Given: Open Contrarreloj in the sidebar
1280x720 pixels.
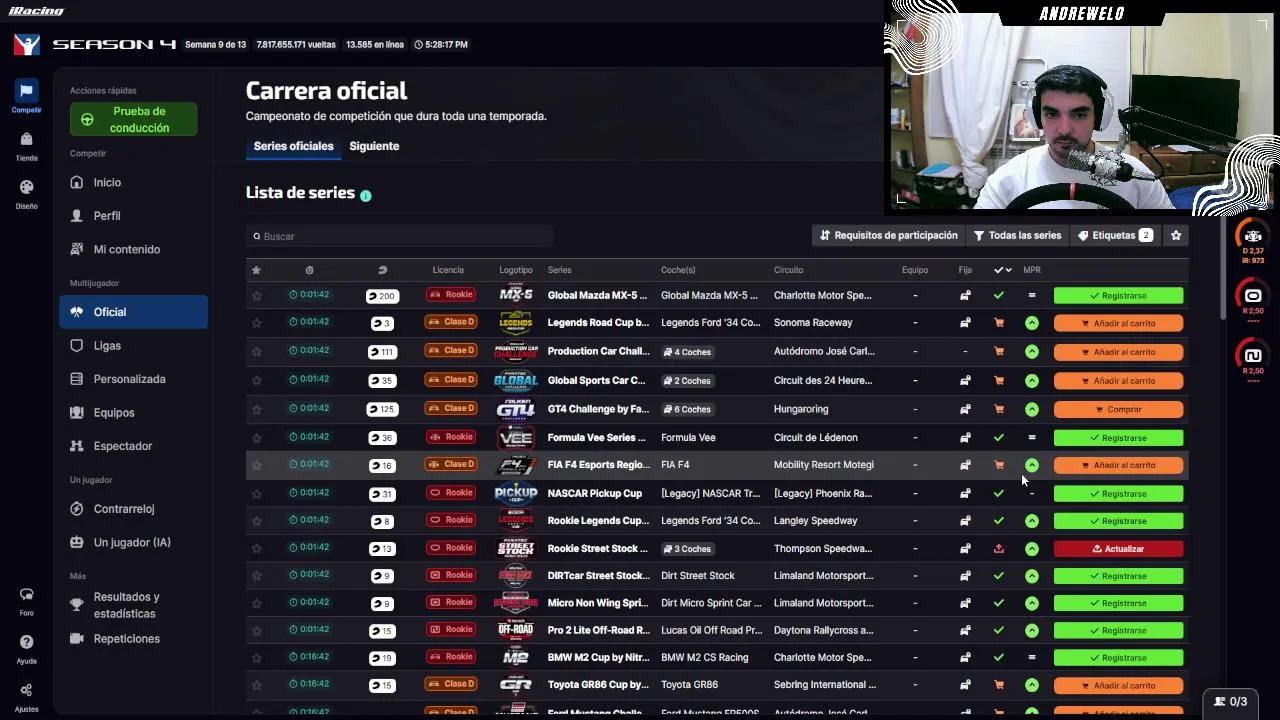Looking at the screenshot, I should click(133, 509).
